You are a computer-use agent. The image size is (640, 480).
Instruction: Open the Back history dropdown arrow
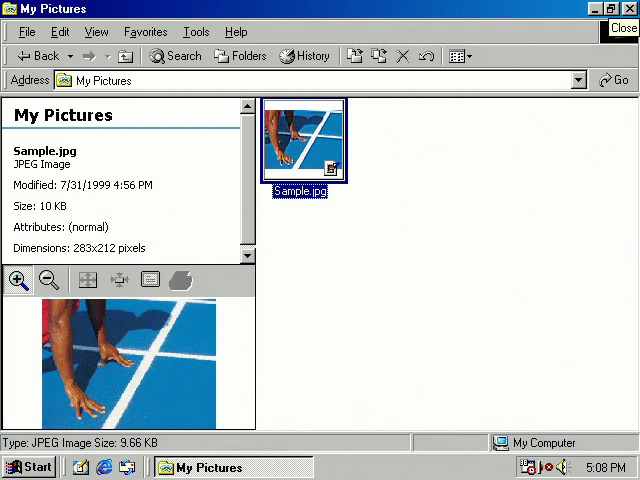(x=70, y=56)
